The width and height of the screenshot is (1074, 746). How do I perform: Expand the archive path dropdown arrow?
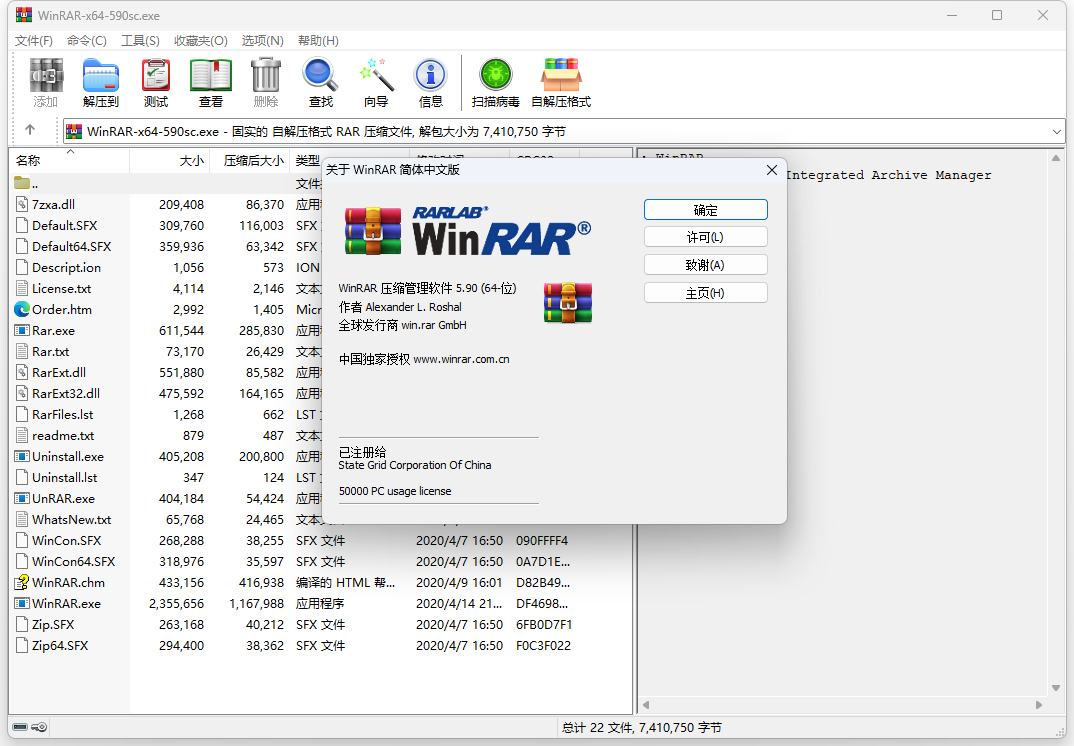point(1056,132)
